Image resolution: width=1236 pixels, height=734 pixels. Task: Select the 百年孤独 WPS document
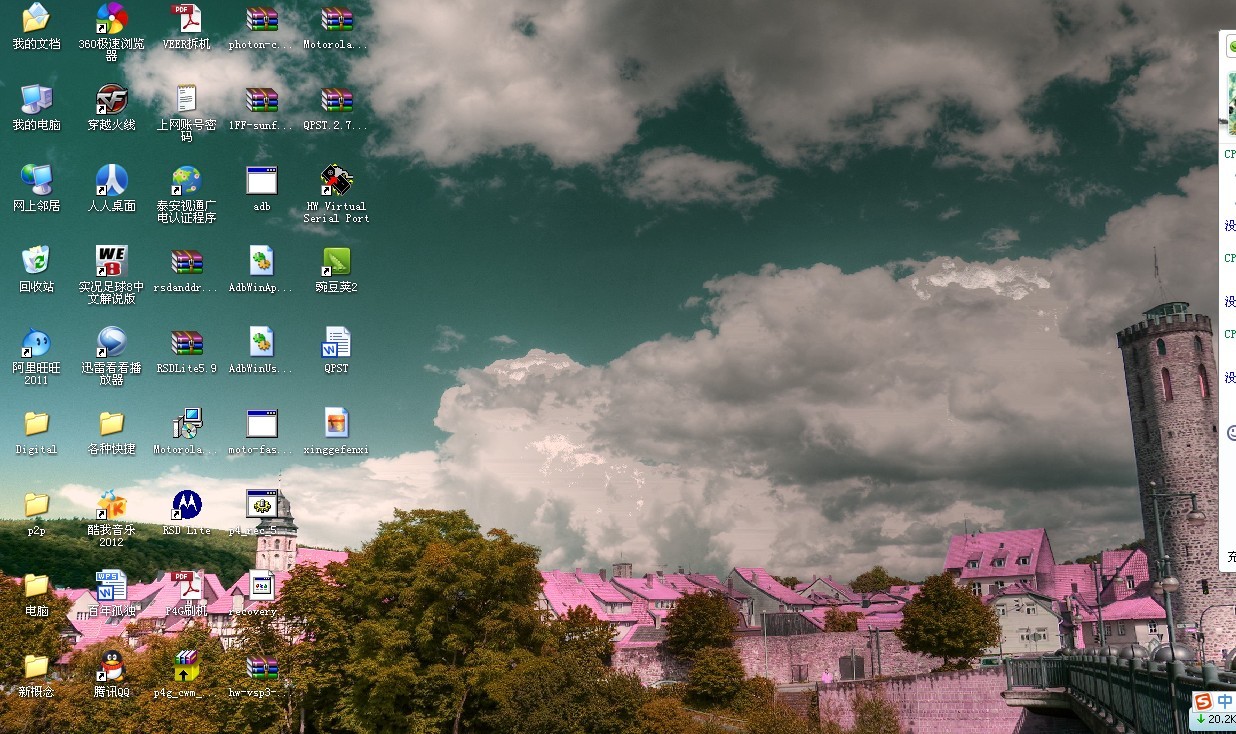coord(111,584)
